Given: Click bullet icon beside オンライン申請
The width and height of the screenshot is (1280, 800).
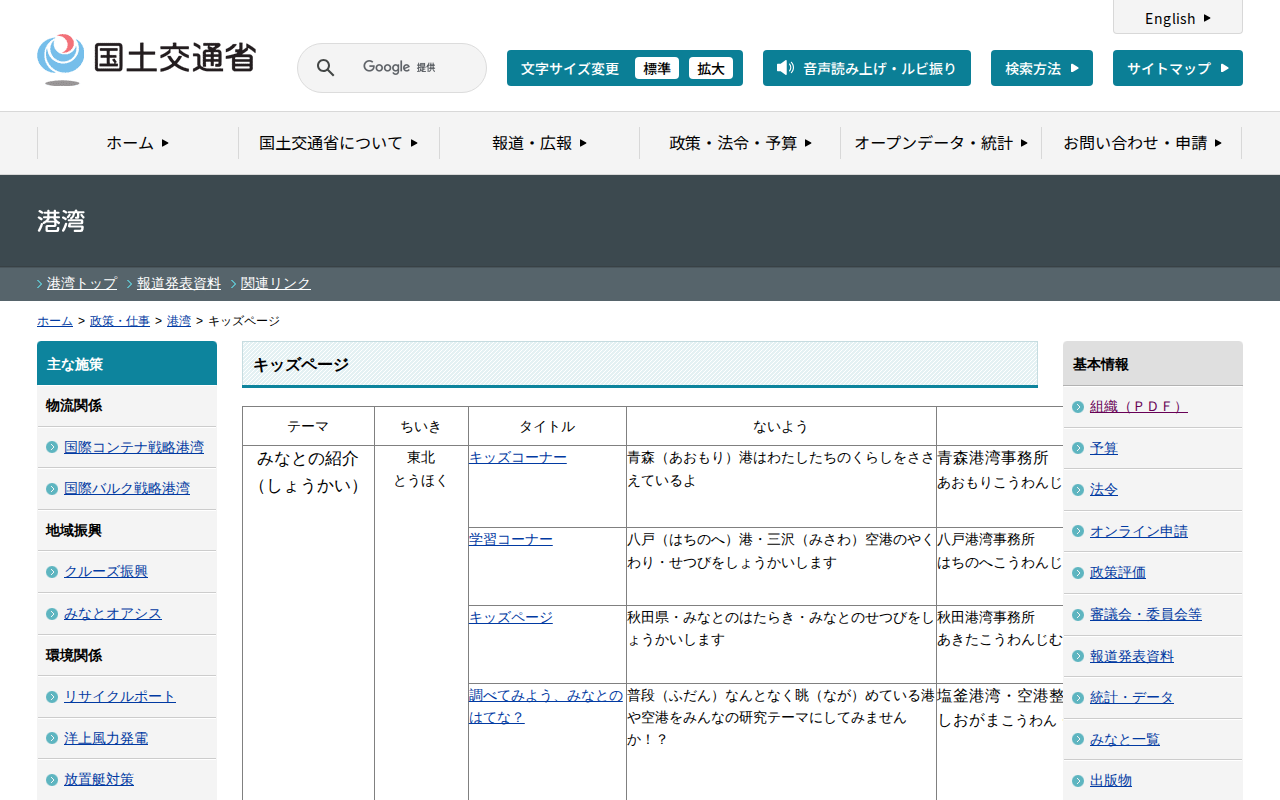Looking at the screenshot, I should click(x=1077, y=532).
